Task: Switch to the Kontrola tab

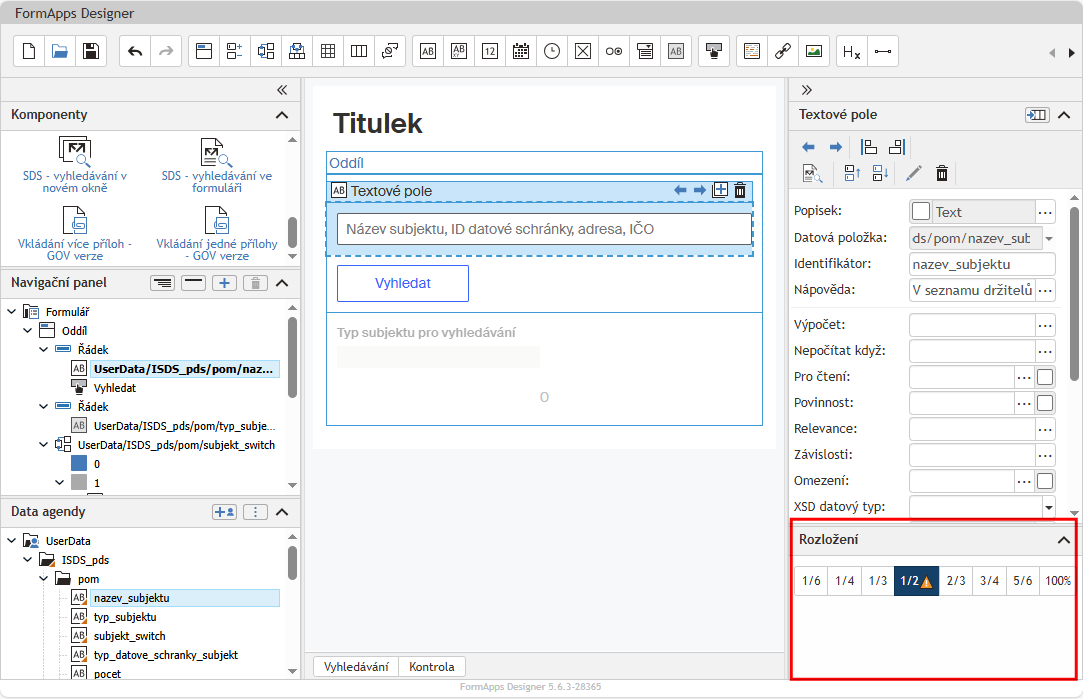Action: 432,667
